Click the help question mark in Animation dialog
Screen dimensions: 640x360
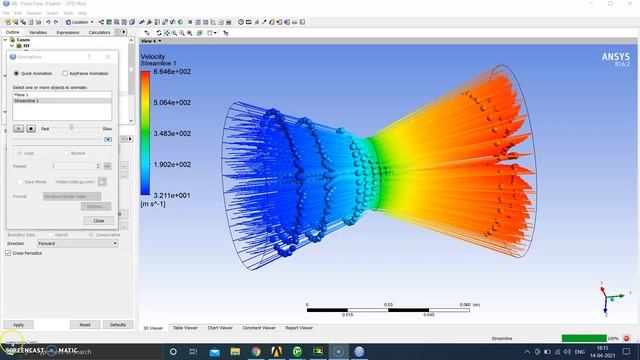[x=89, y=57]
